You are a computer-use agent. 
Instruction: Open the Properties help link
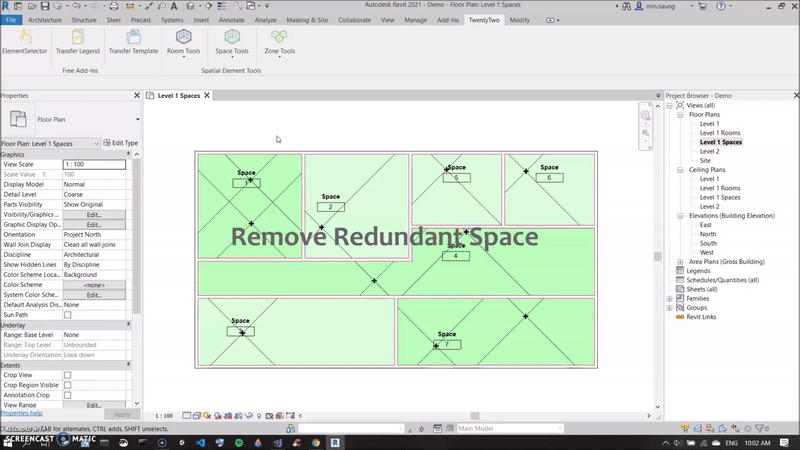[x=22, y=413]
